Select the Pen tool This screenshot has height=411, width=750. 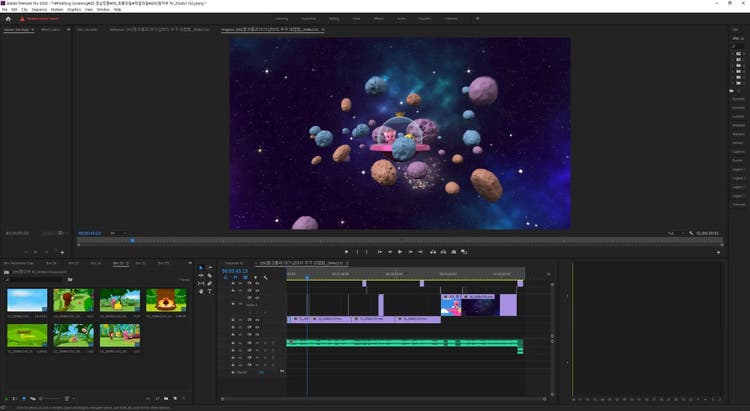tap(210, 284)
